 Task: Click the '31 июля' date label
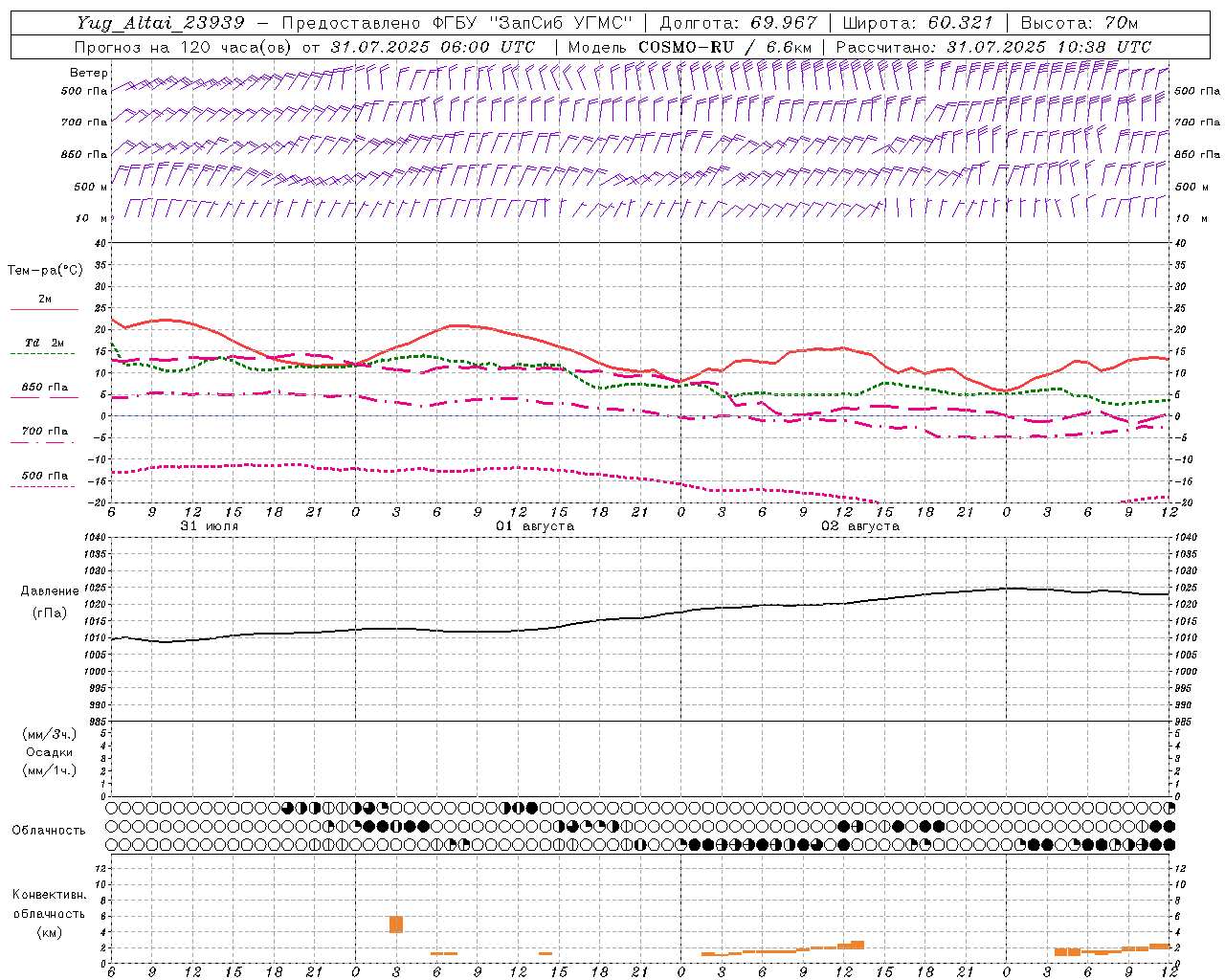[210, 526]
